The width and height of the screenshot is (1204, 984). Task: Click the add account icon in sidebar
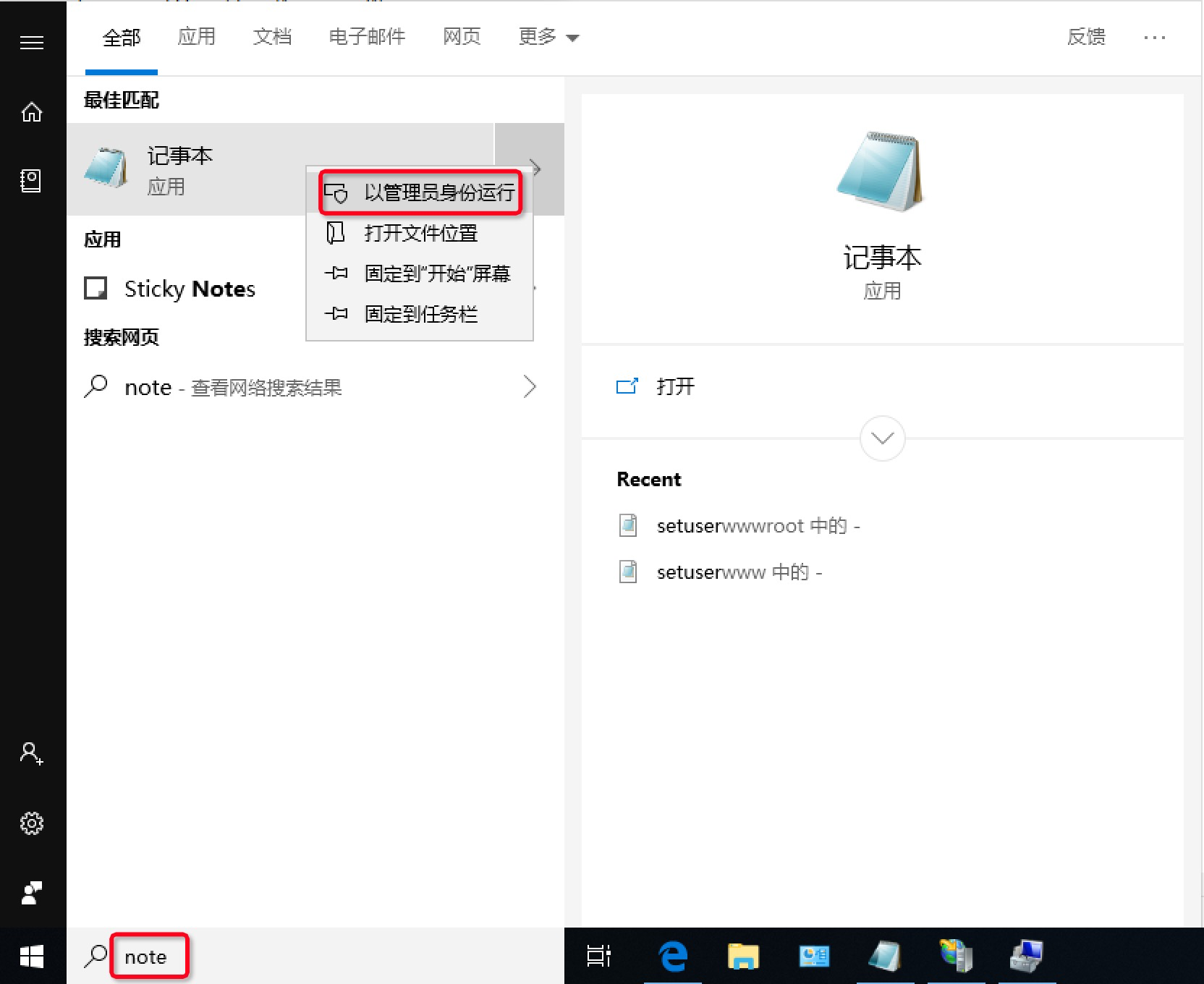[x=32, y=754]
